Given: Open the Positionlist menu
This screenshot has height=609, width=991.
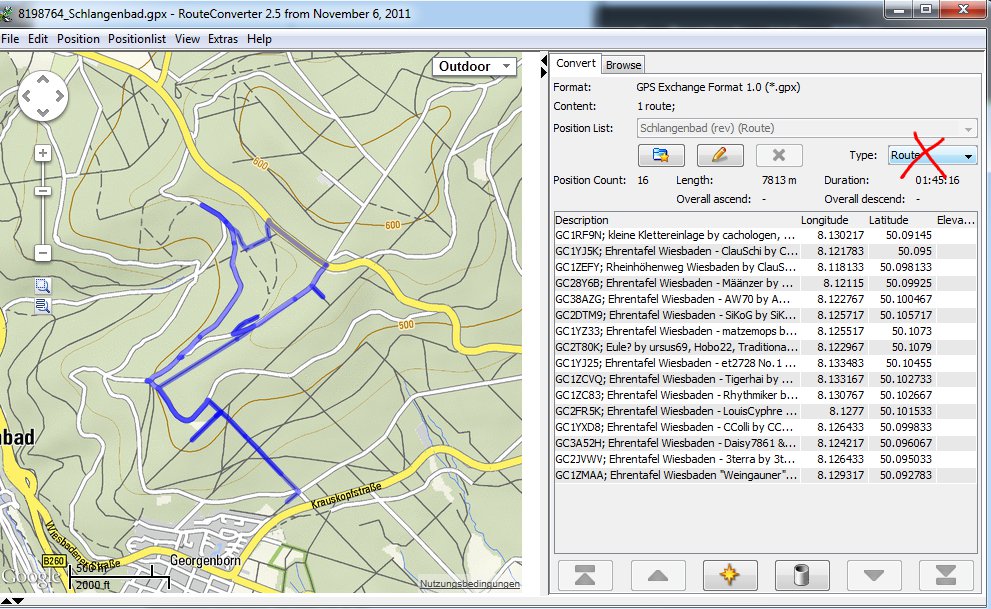Looking at the screenshot, I should 137,39.
